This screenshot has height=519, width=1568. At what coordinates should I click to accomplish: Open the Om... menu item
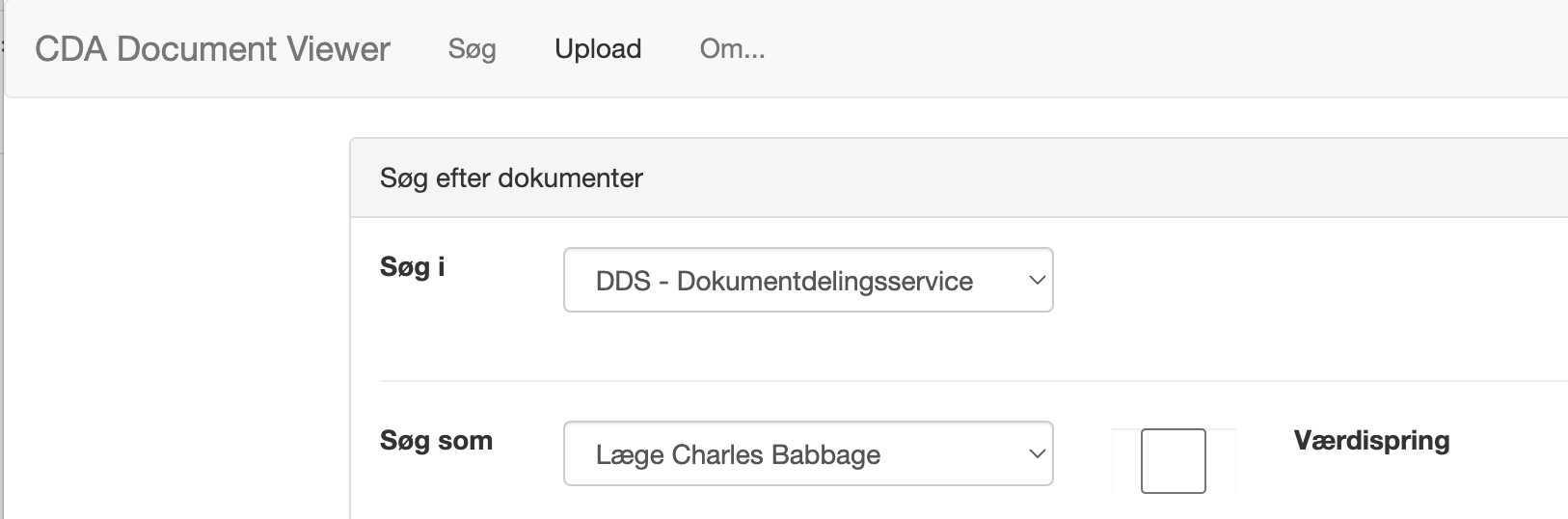[x=732, y=49]
